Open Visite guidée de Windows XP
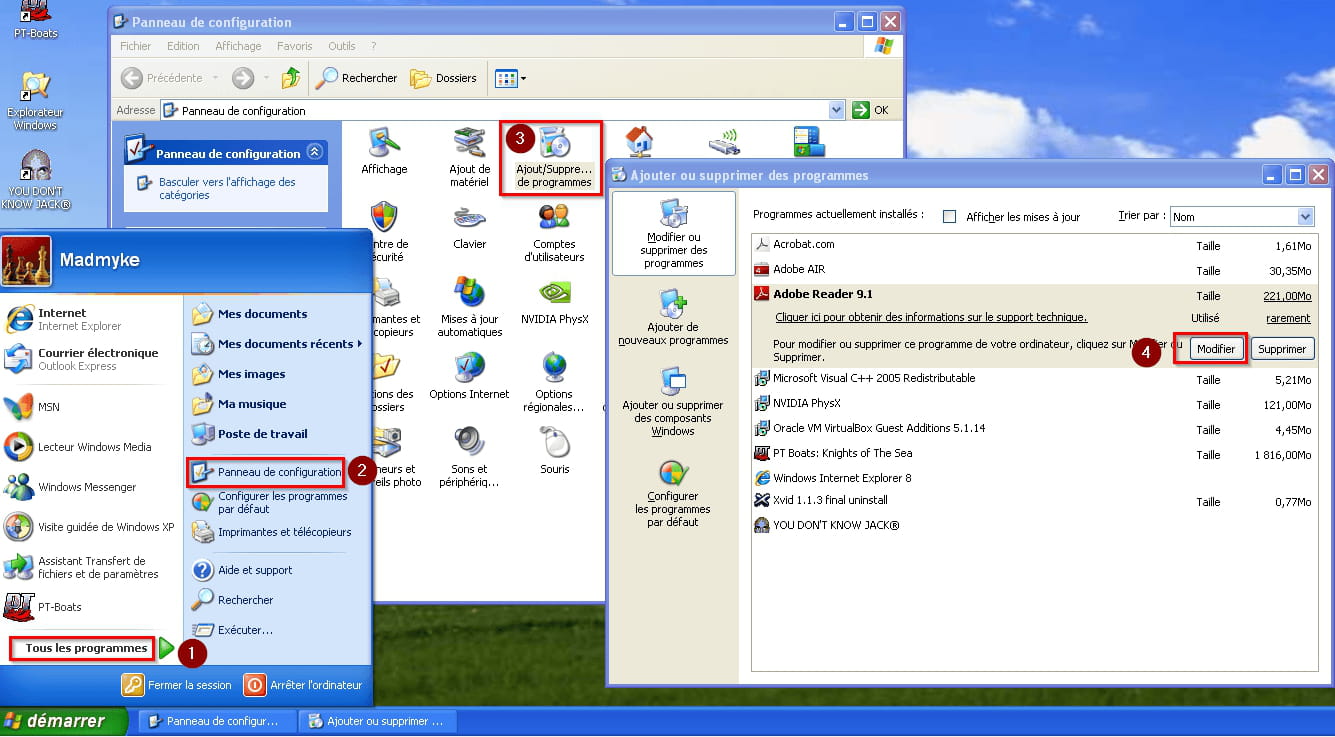 pos(90,527)
